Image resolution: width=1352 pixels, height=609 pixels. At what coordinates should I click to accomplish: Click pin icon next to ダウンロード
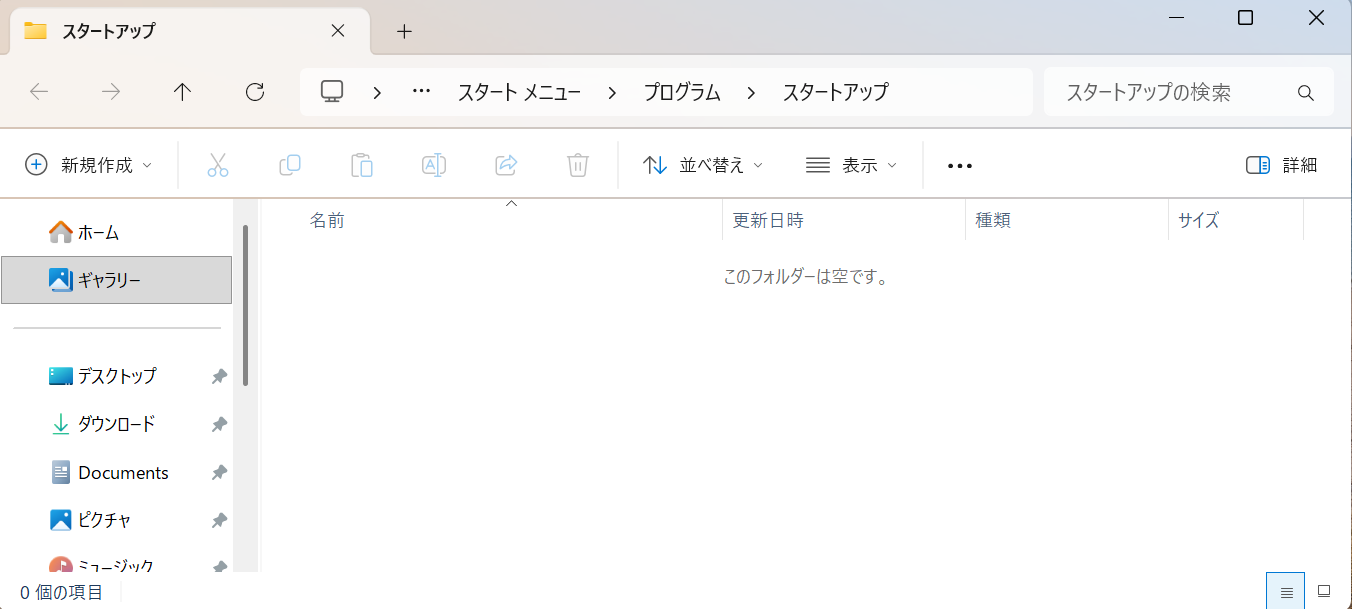(219, 424)
